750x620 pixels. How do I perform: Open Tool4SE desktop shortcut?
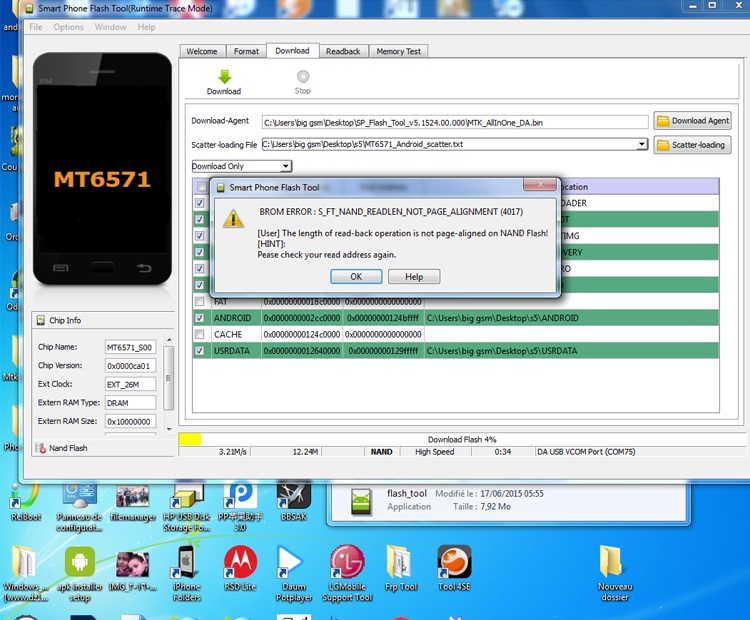click(454, 568)
